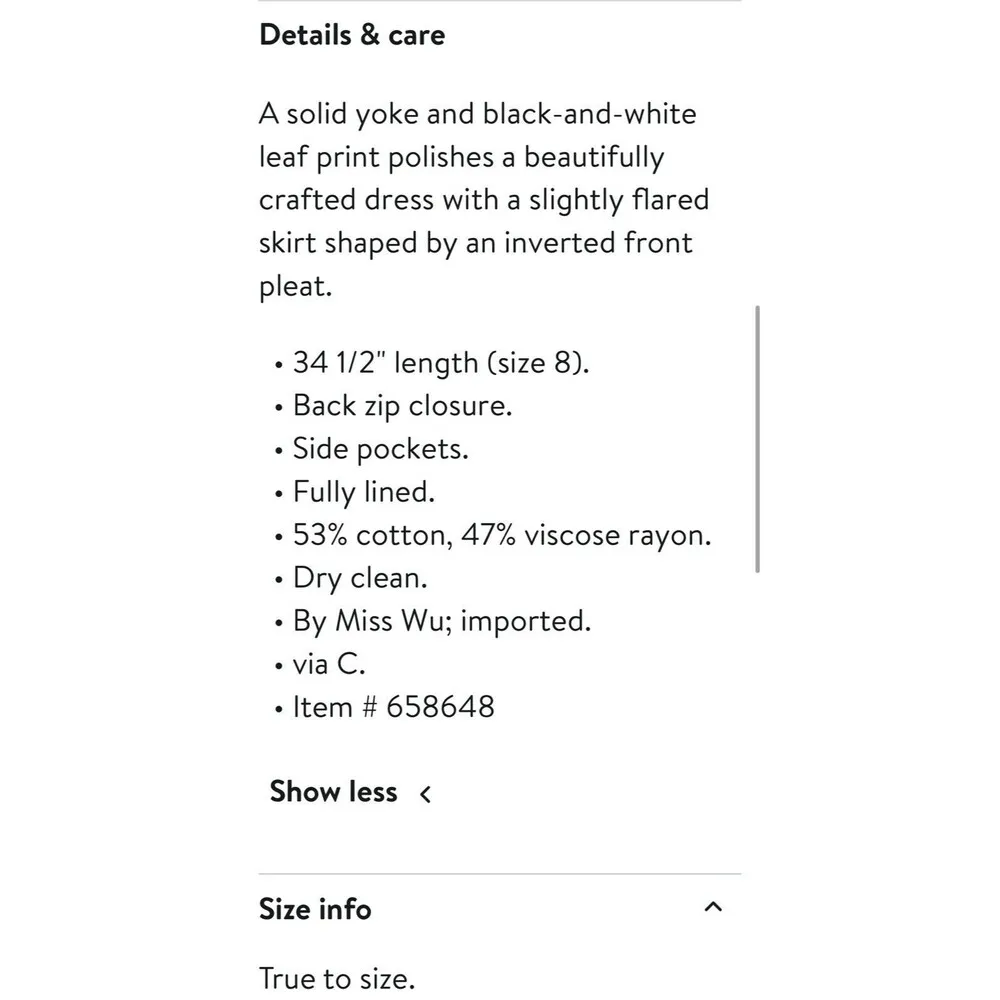Image resolution: width=1000 pixels, height=1000 pixels.
Task: Select the Size info section header
Action: pos(315,910)
